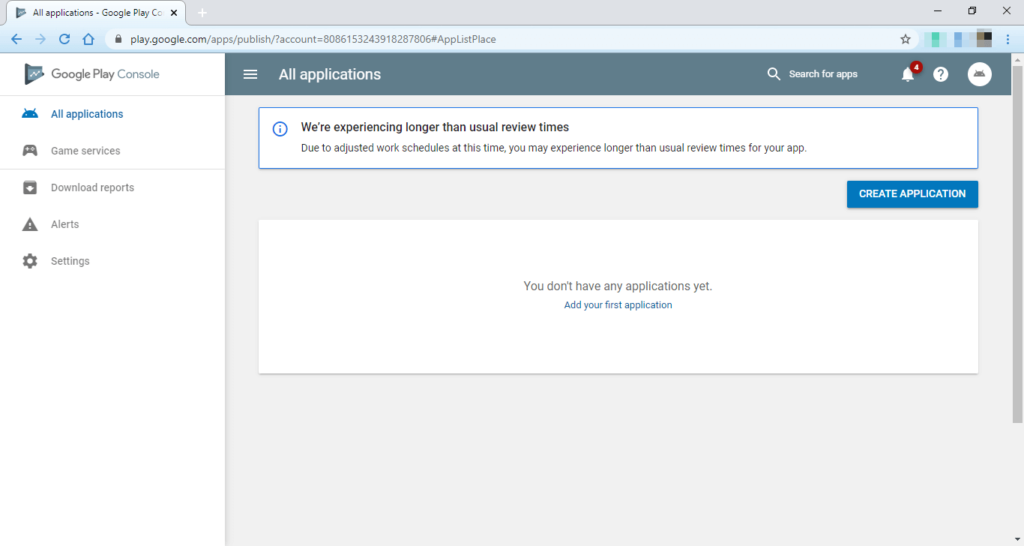Open Chrome three-dot menu

point(1008,39)
